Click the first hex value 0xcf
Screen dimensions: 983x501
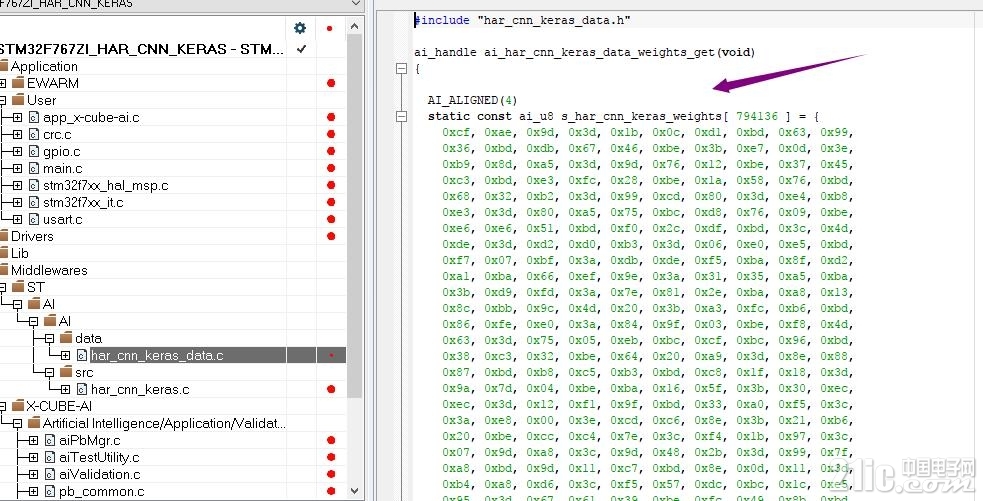click(455, 132)
